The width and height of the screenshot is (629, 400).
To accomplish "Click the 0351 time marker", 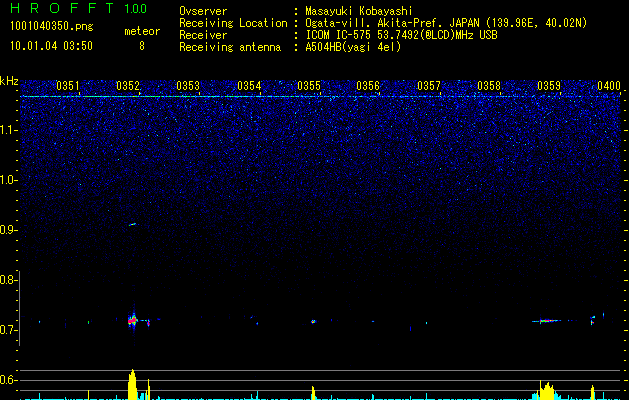I will pos(68,86).
